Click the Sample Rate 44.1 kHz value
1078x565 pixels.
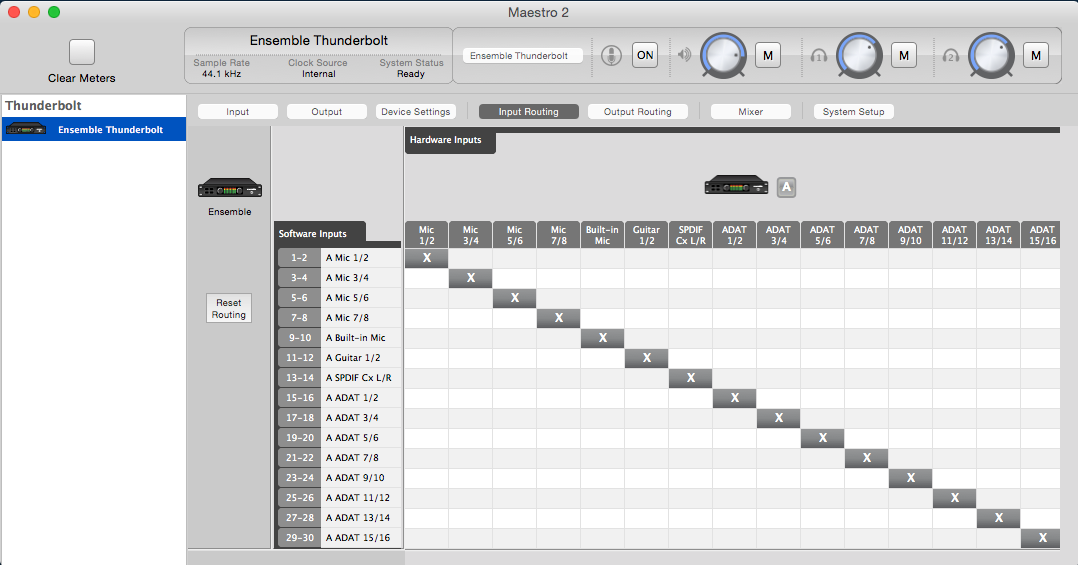pyautogui.click(x=221, y=74)
